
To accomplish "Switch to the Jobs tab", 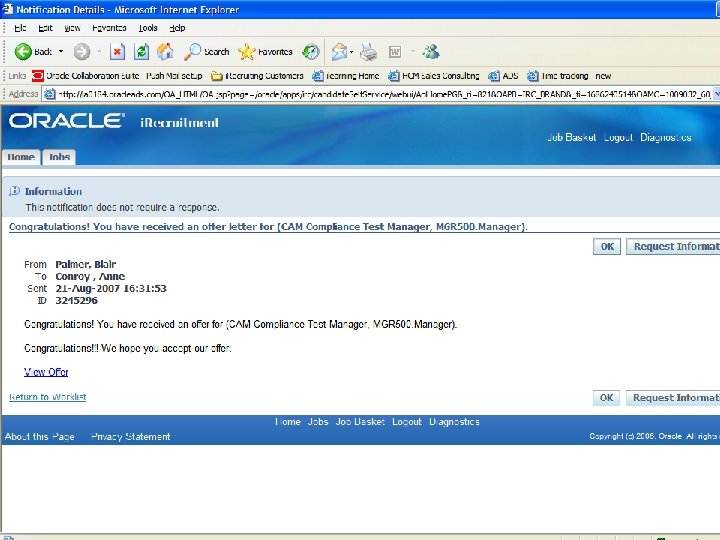I will pyautogui.click(x=59, y=157).
